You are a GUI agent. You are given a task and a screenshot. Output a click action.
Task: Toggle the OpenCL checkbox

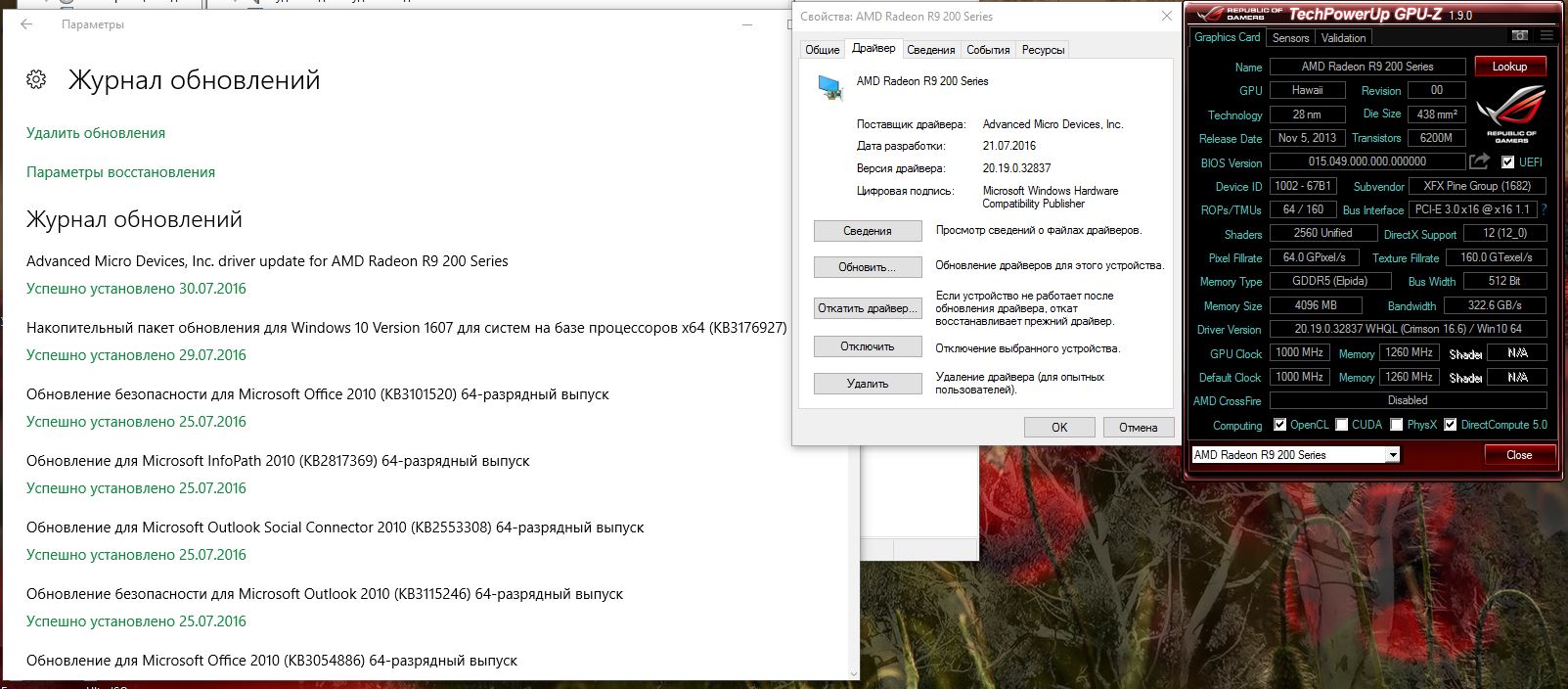point(1279,425)
